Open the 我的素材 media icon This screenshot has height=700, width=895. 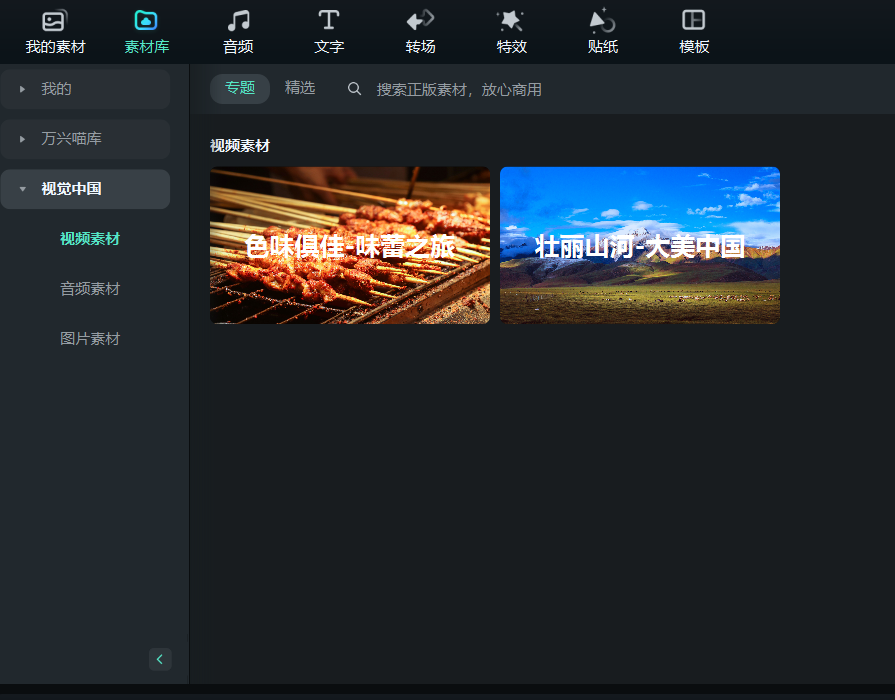(x=55, y=21)
